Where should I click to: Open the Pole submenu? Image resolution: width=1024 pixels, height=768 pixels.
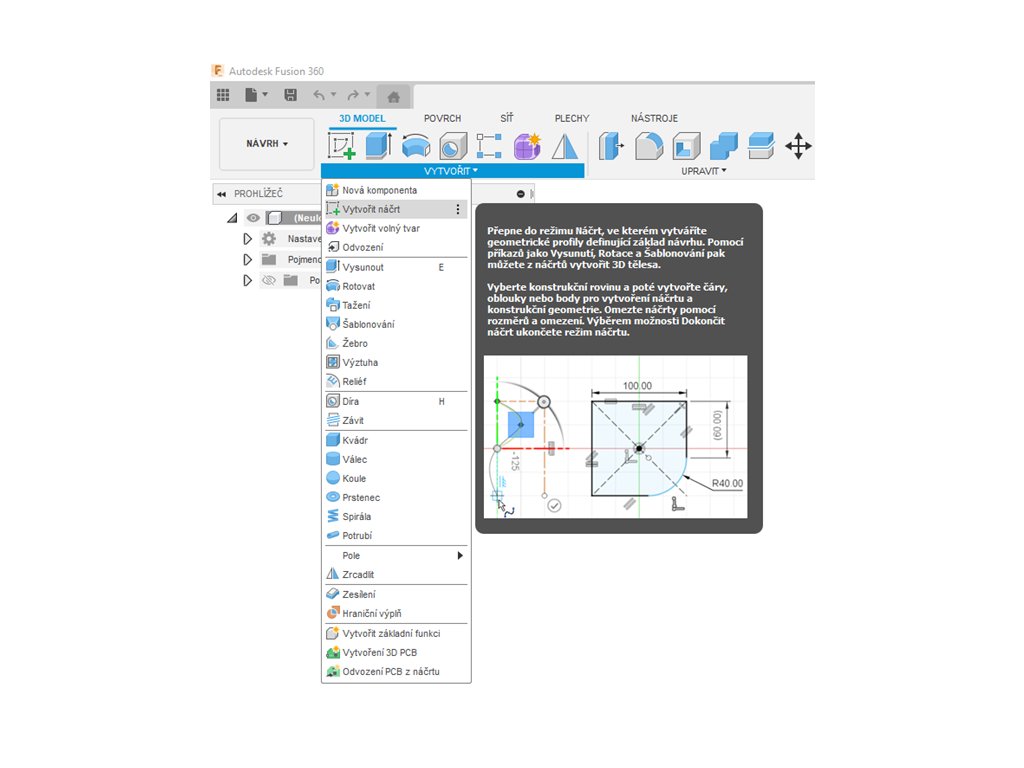pyautogui.click(x=396, y=556)
